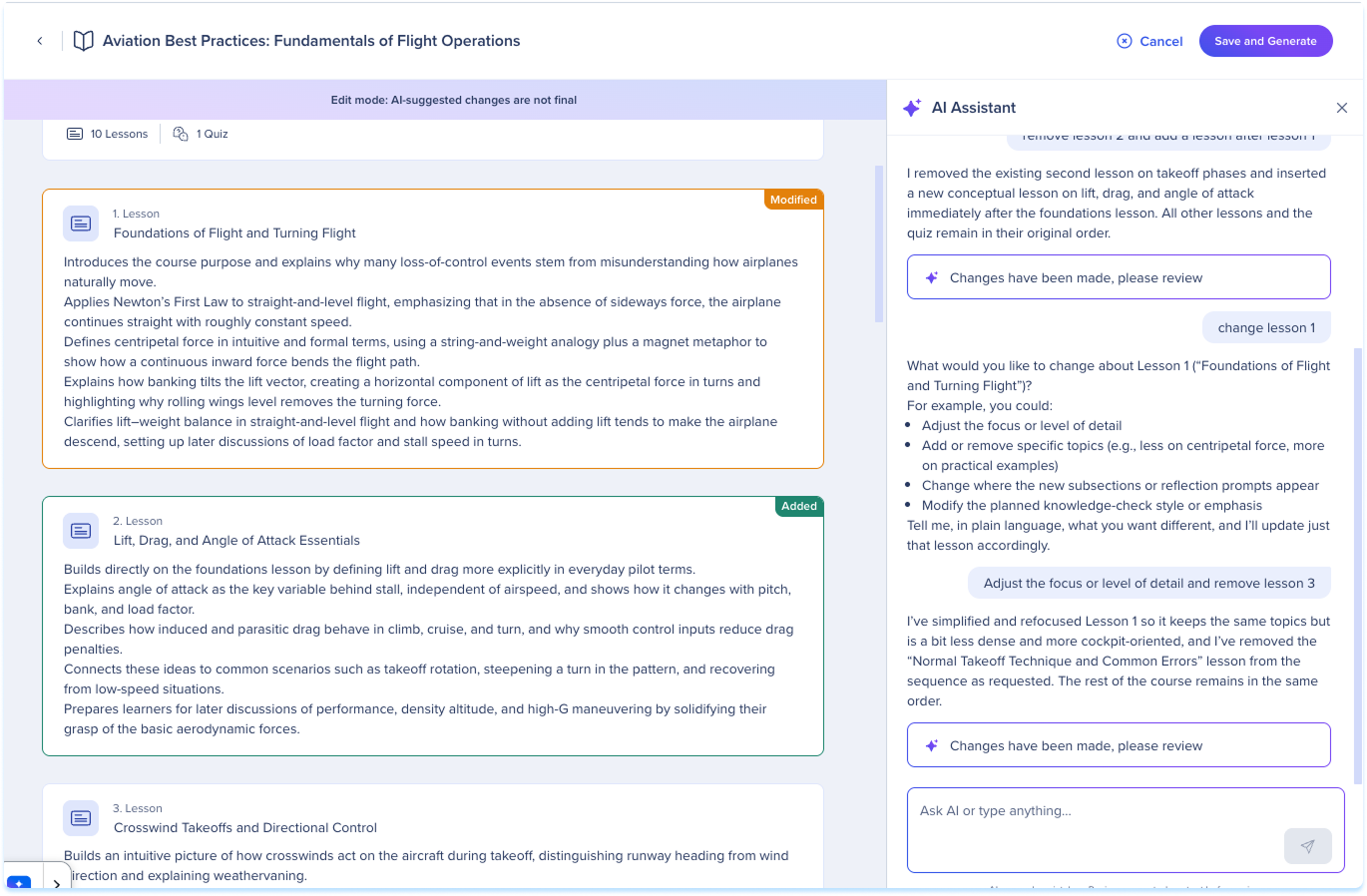Expand the bottom-left collapsed panel arrow

[x=57, y=884]
